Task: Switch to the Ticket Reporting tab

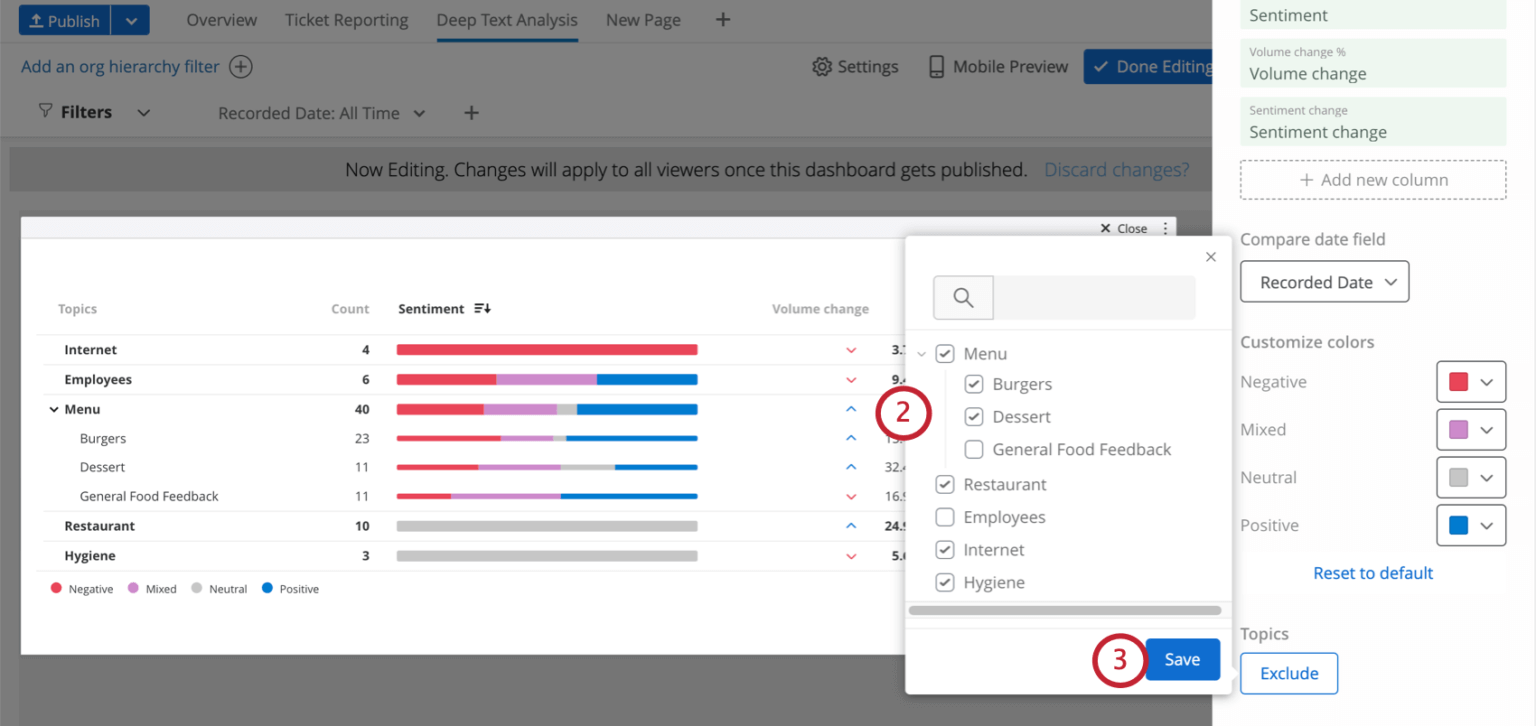Action: pyautogui.click(x=346, y=20)
